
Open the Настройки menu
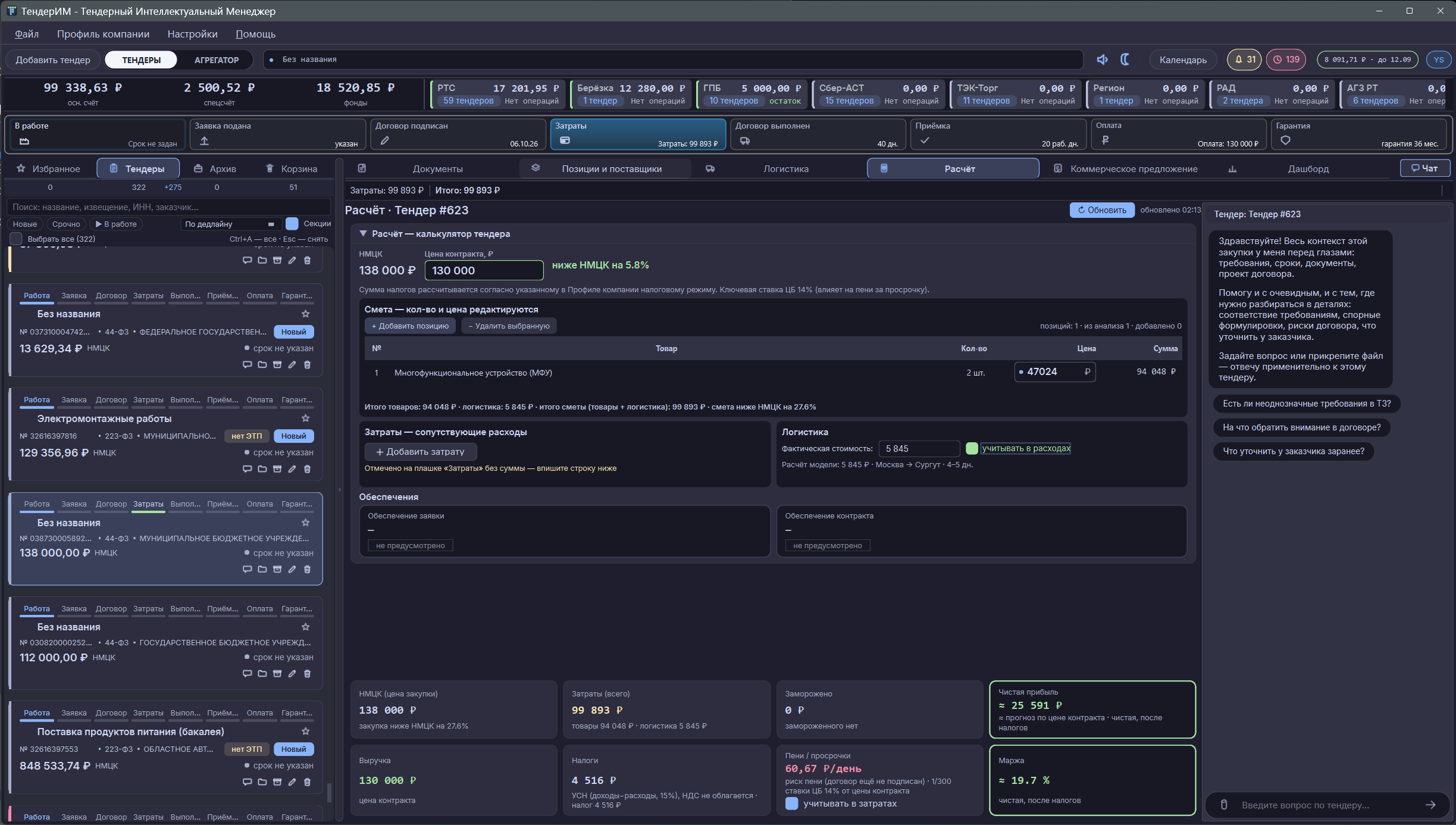point(192,34)
